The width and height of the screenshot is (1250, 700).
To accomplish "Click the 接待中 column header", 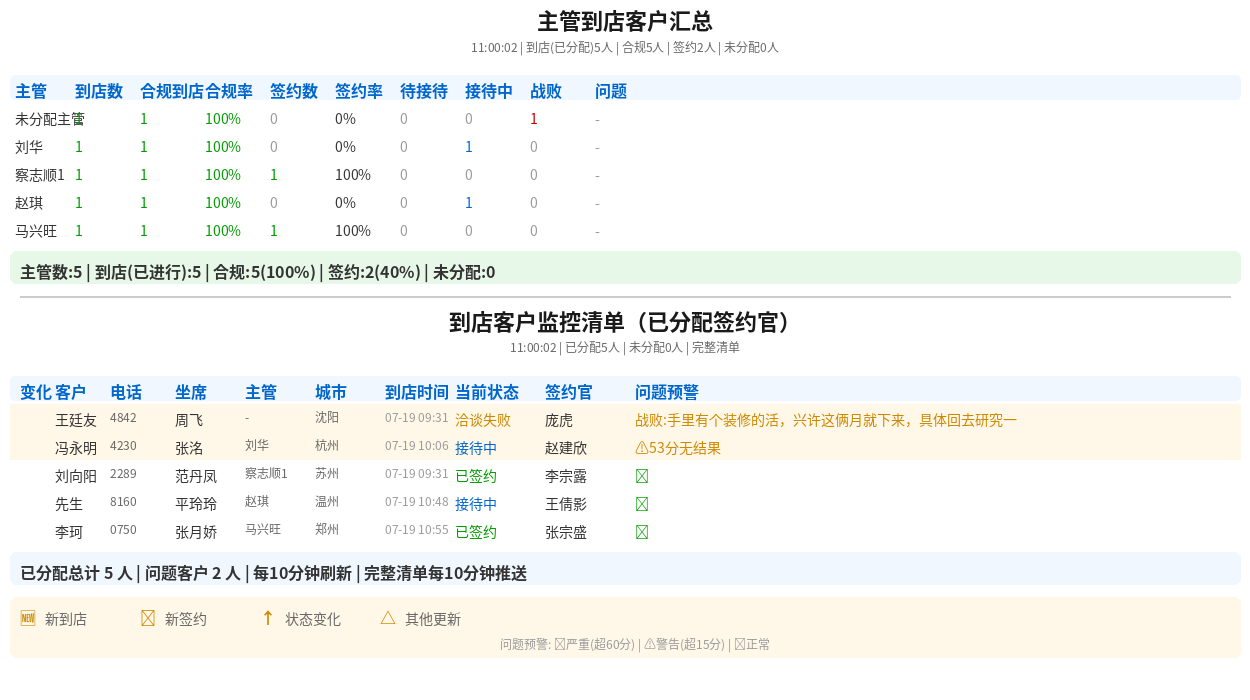I will coord(489,91).
